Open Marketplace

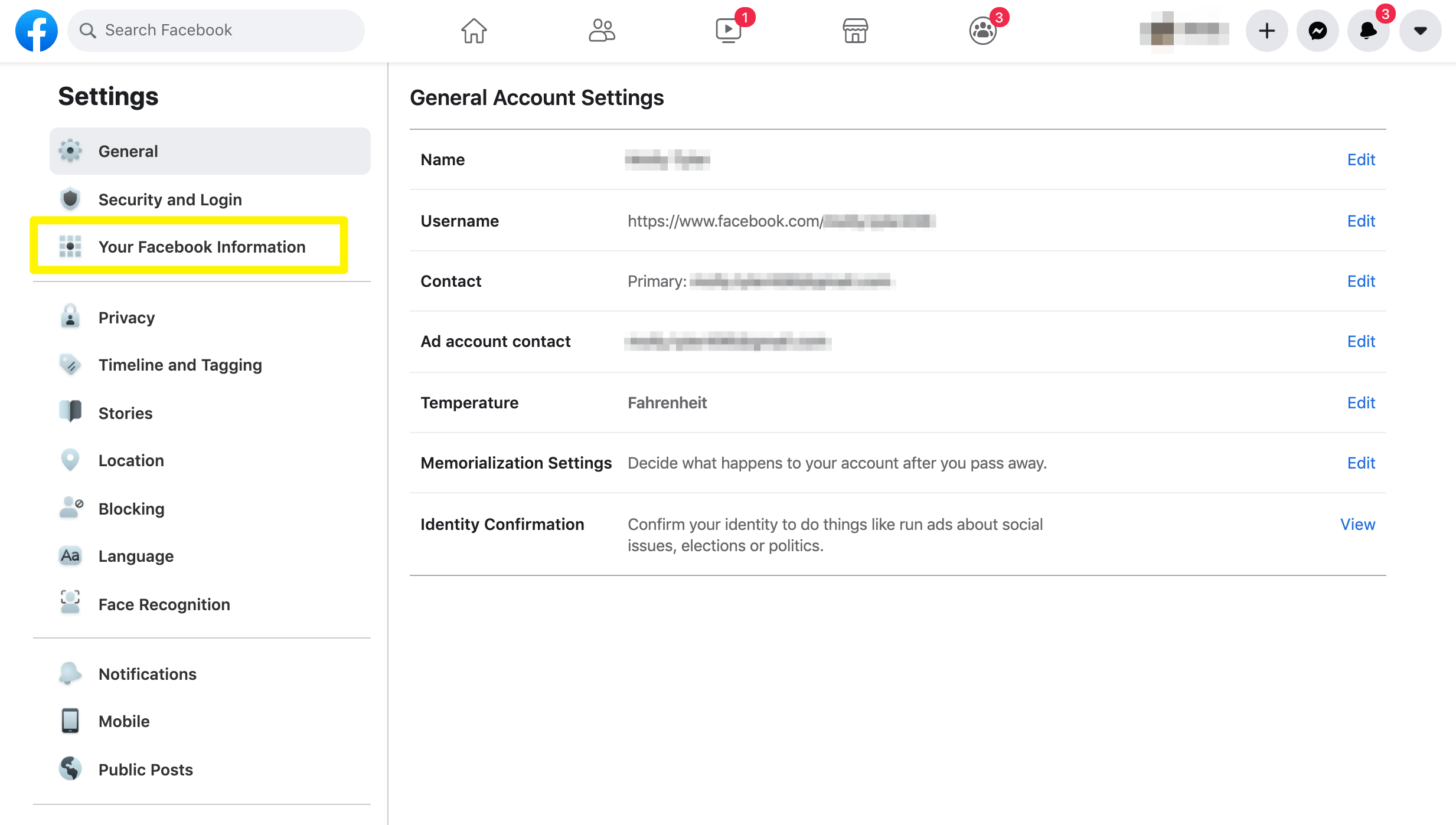click(856, 30)
